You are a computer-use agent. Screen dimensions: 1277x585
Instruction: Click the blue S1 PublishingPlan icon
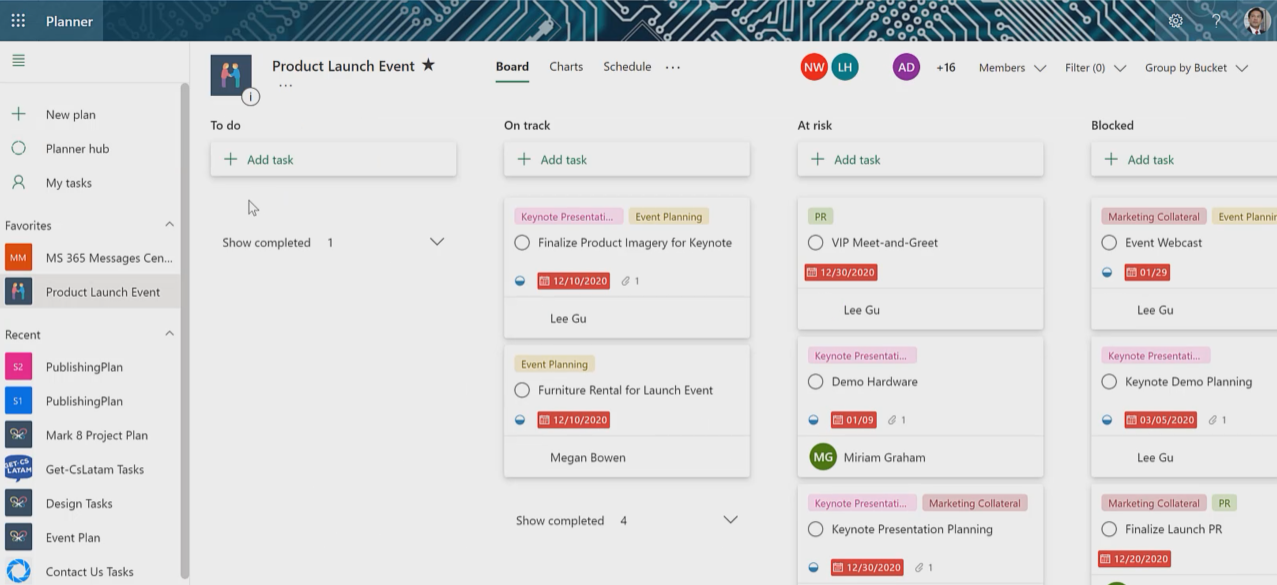point(18,401)
